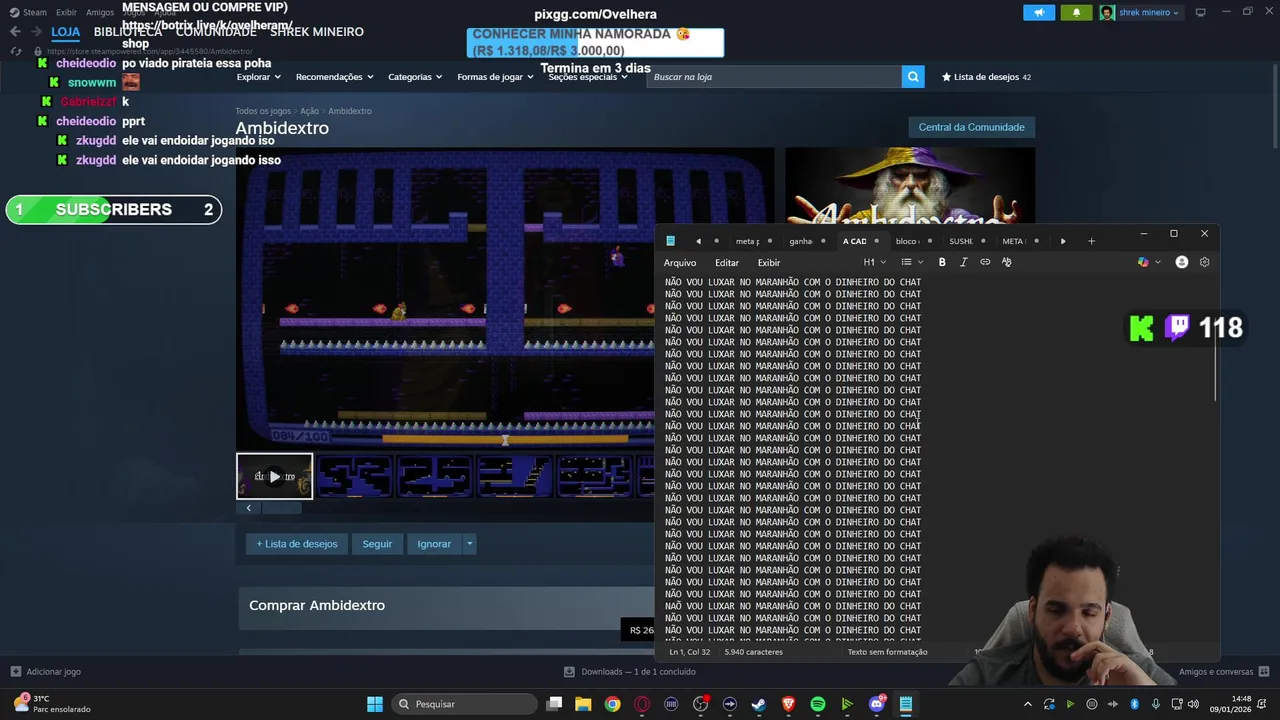Click Adicionar jogo in Steam
Viewport: 1280px width, 720px height.
pos(45,672)
